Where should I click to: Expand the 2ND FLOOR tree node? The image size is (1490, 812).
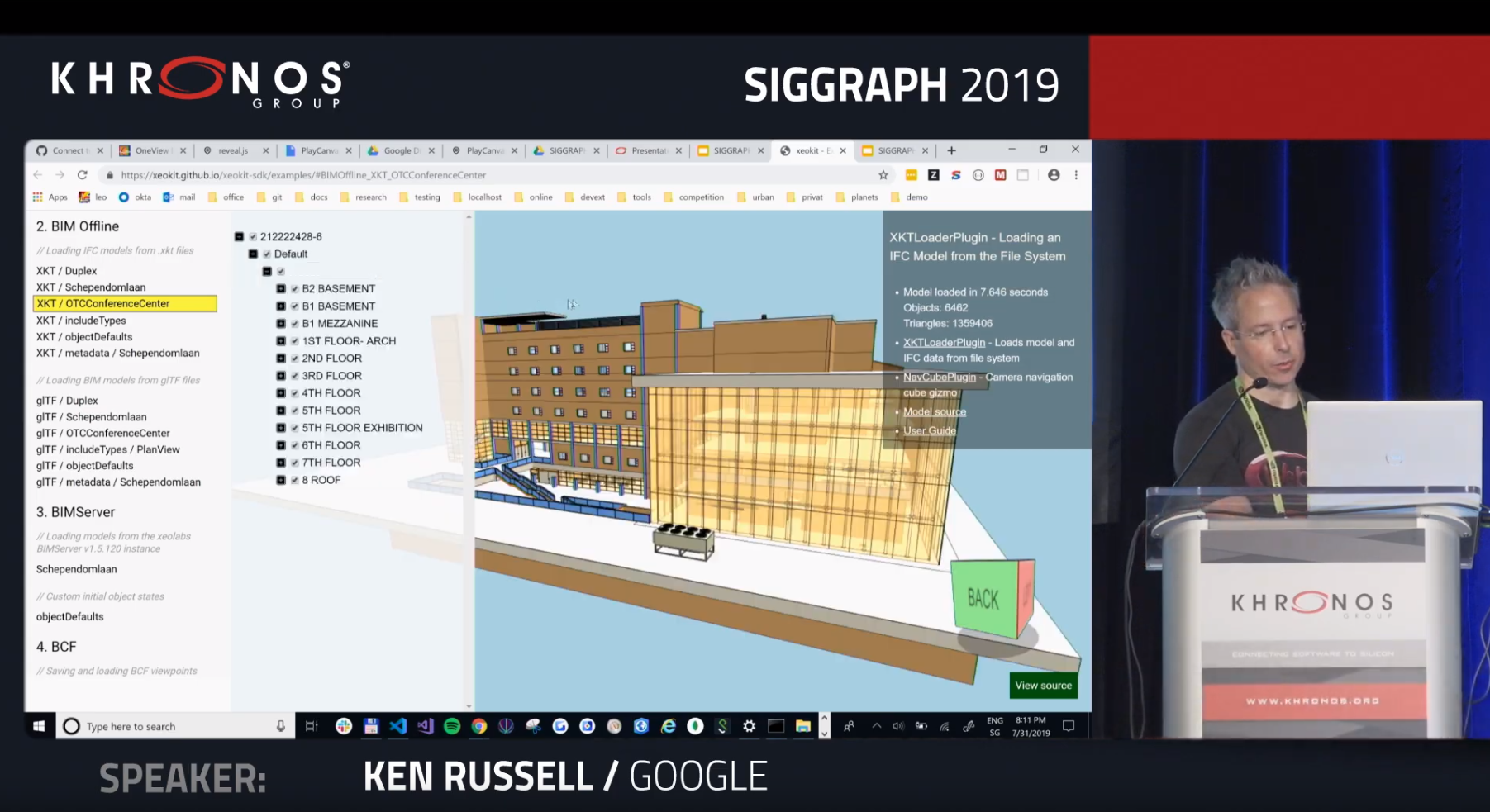(x=281, y=359)
